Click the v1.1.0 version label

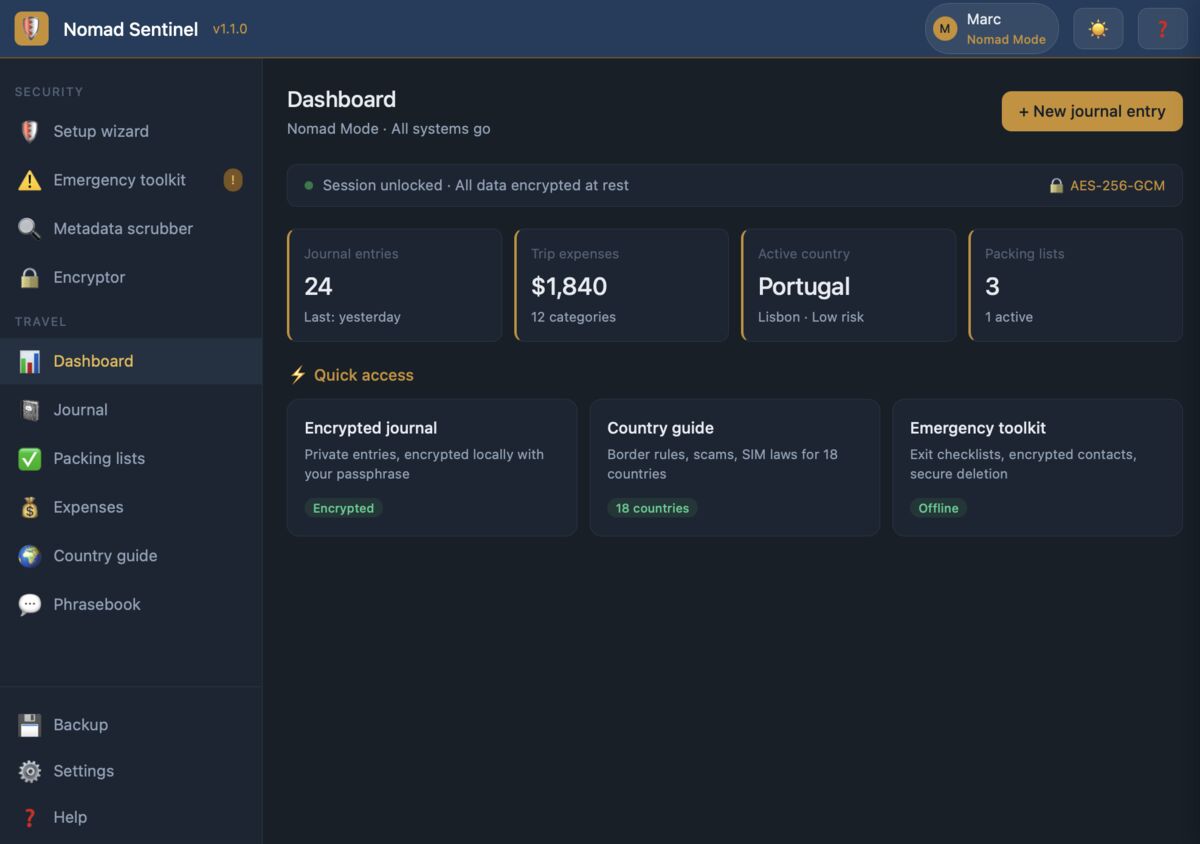point(230,29)
